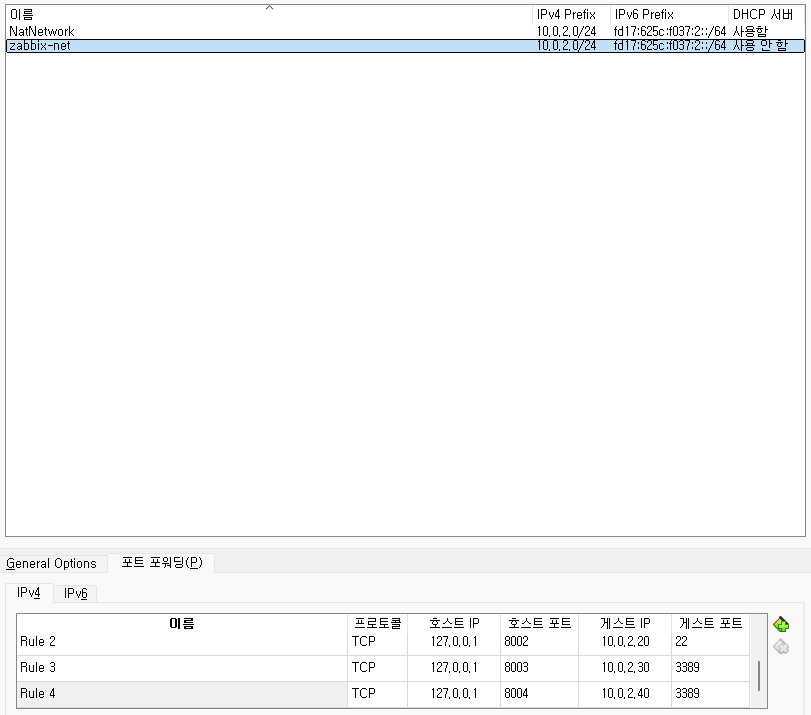Click guest port 3389 of Rule 3
This screenshot has height=715, width=811.
click(710, 667)
